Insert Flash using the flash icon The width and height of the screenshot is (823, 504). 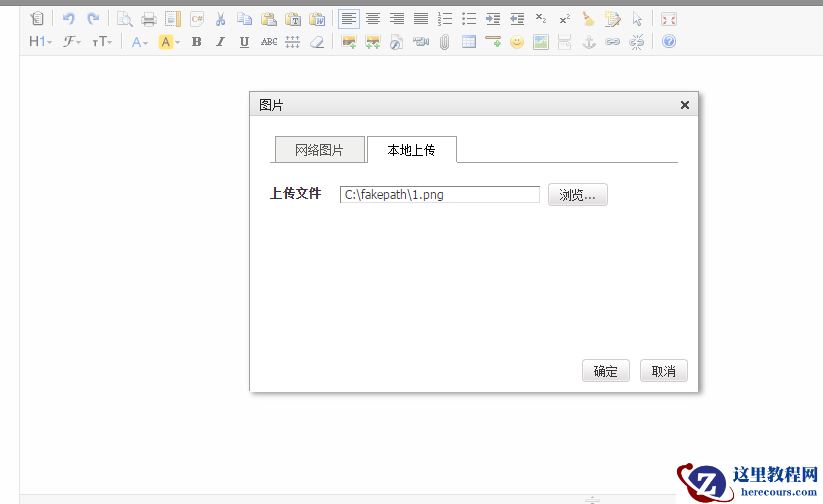point(397,41)
